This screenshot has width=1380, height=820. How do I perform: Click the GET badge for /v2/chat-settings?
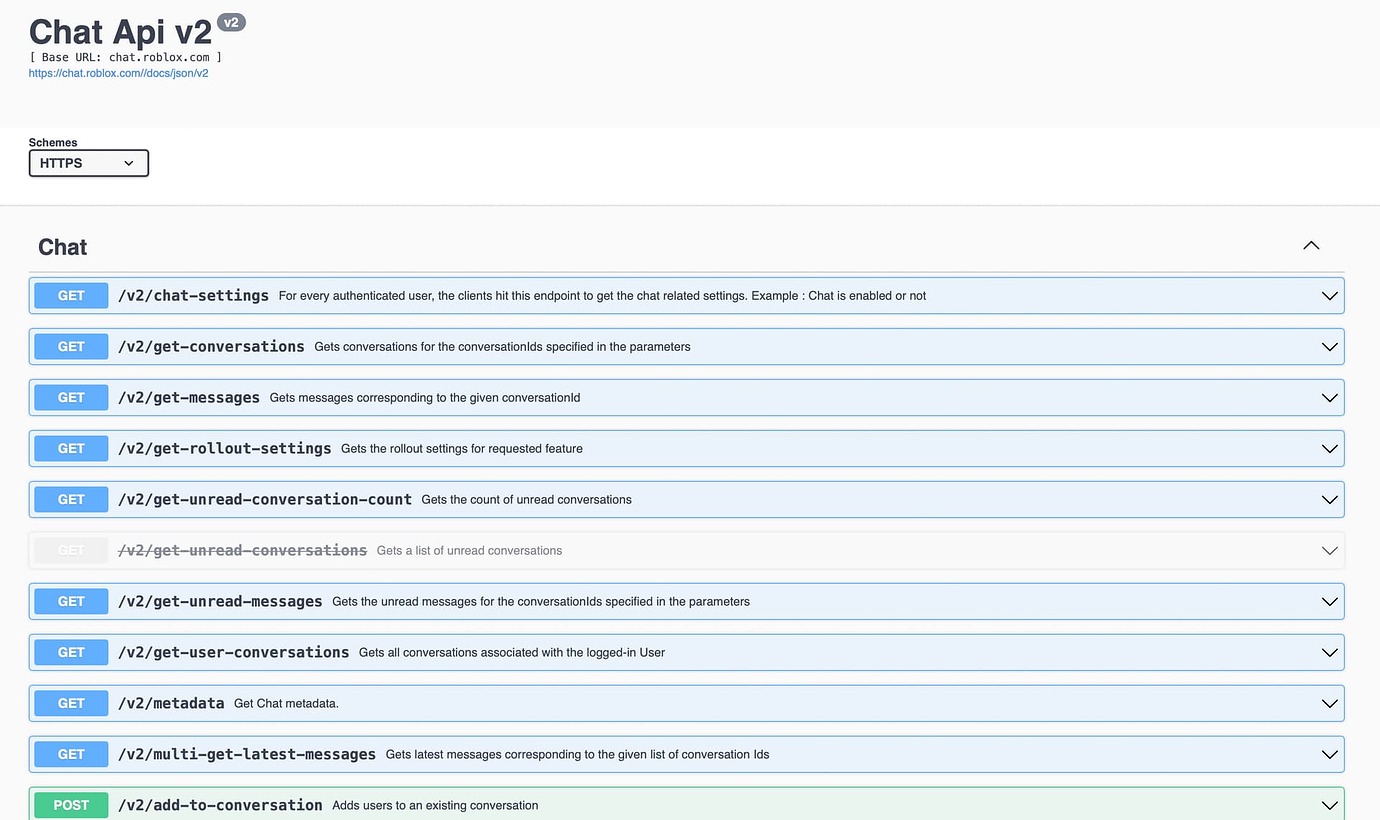(x=71, y=296)
